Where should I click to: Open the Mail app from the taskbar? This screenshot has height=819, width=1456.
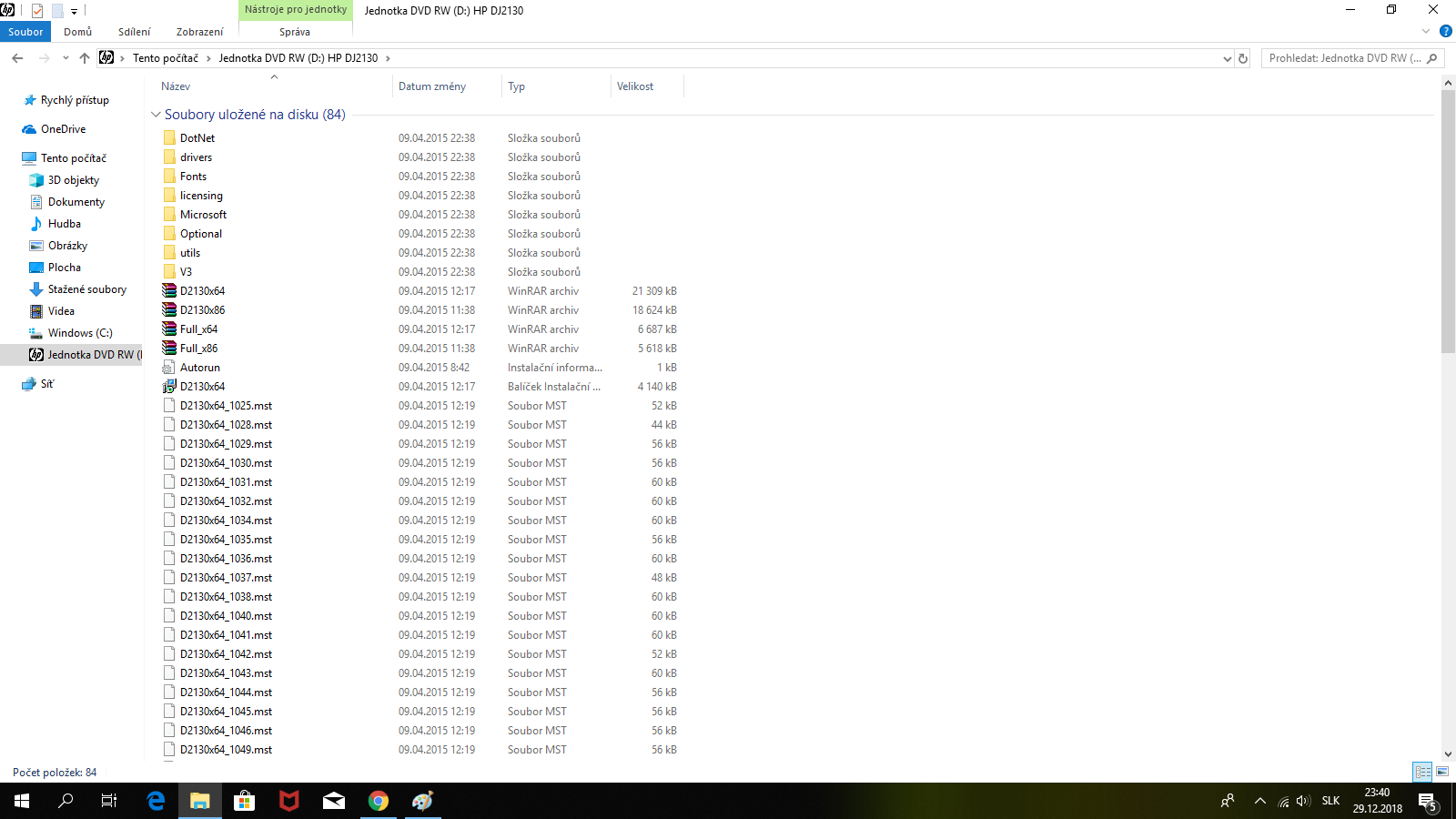tap(333, 801)
